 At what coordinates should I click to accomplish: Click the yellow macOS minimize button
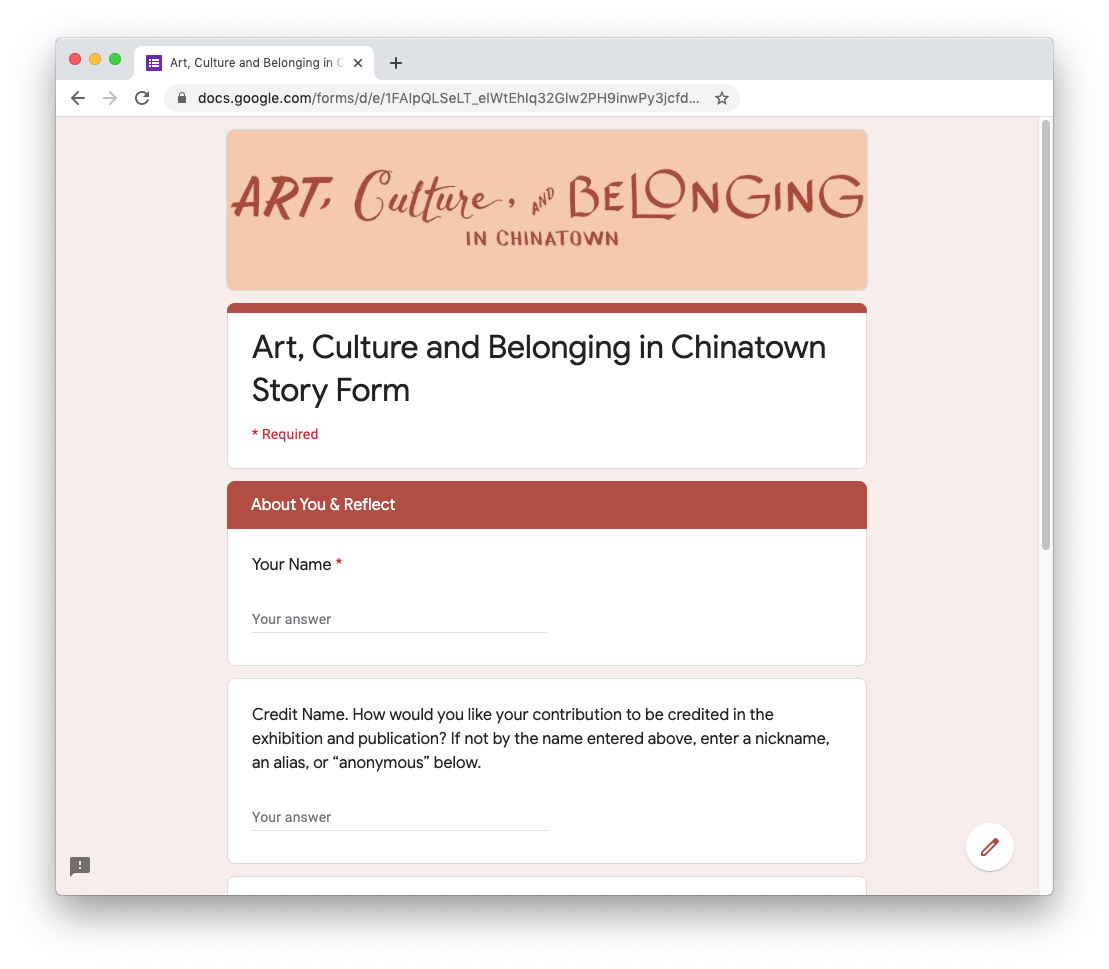95,59
